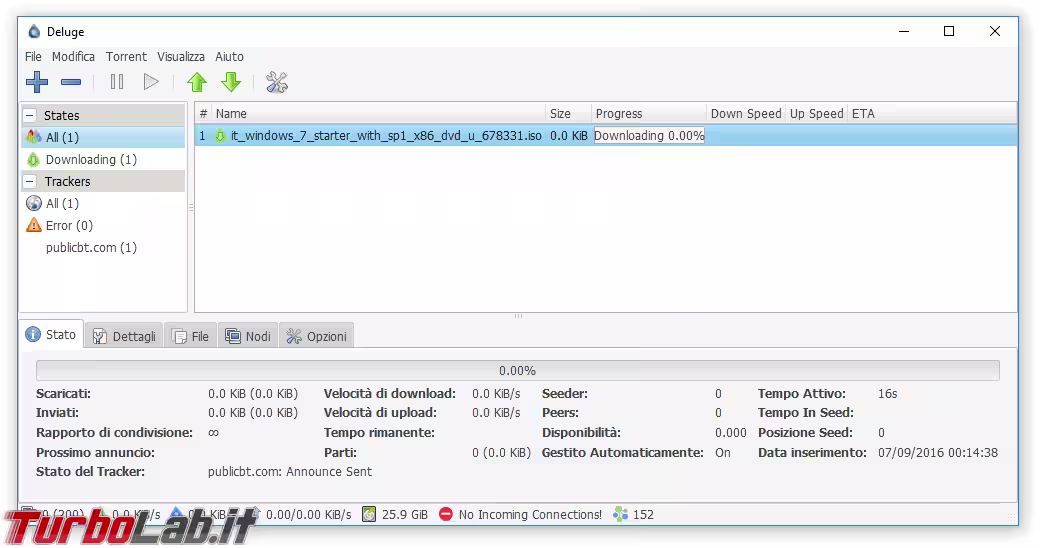Collapse the Trackers section in the sidebar
Screen dimensions: 1040x548
coord(30,181)
